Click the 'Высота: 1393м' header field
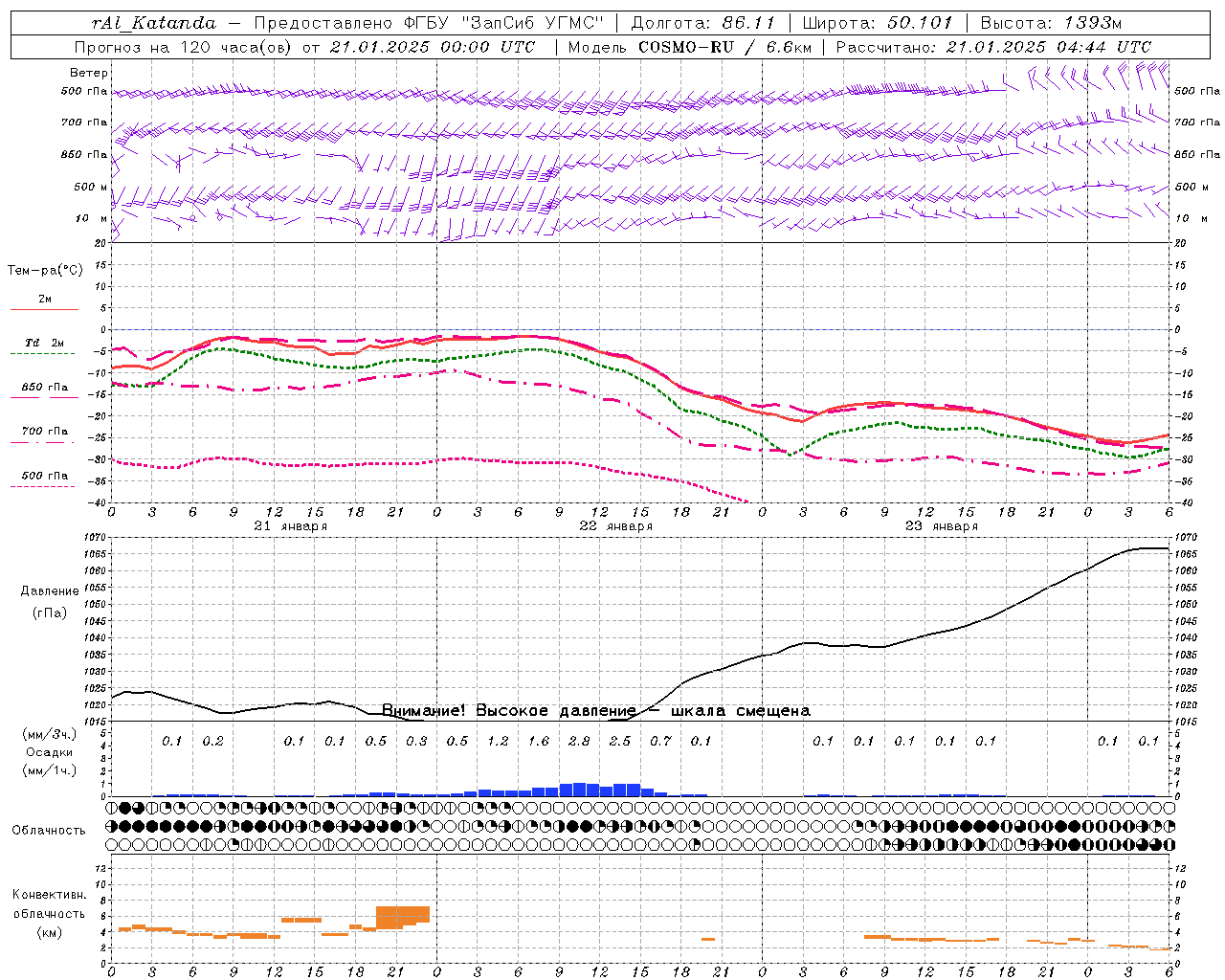The width and height of the screenshot is (1225, 980). pyautogui.click(x=1051, y=23)
